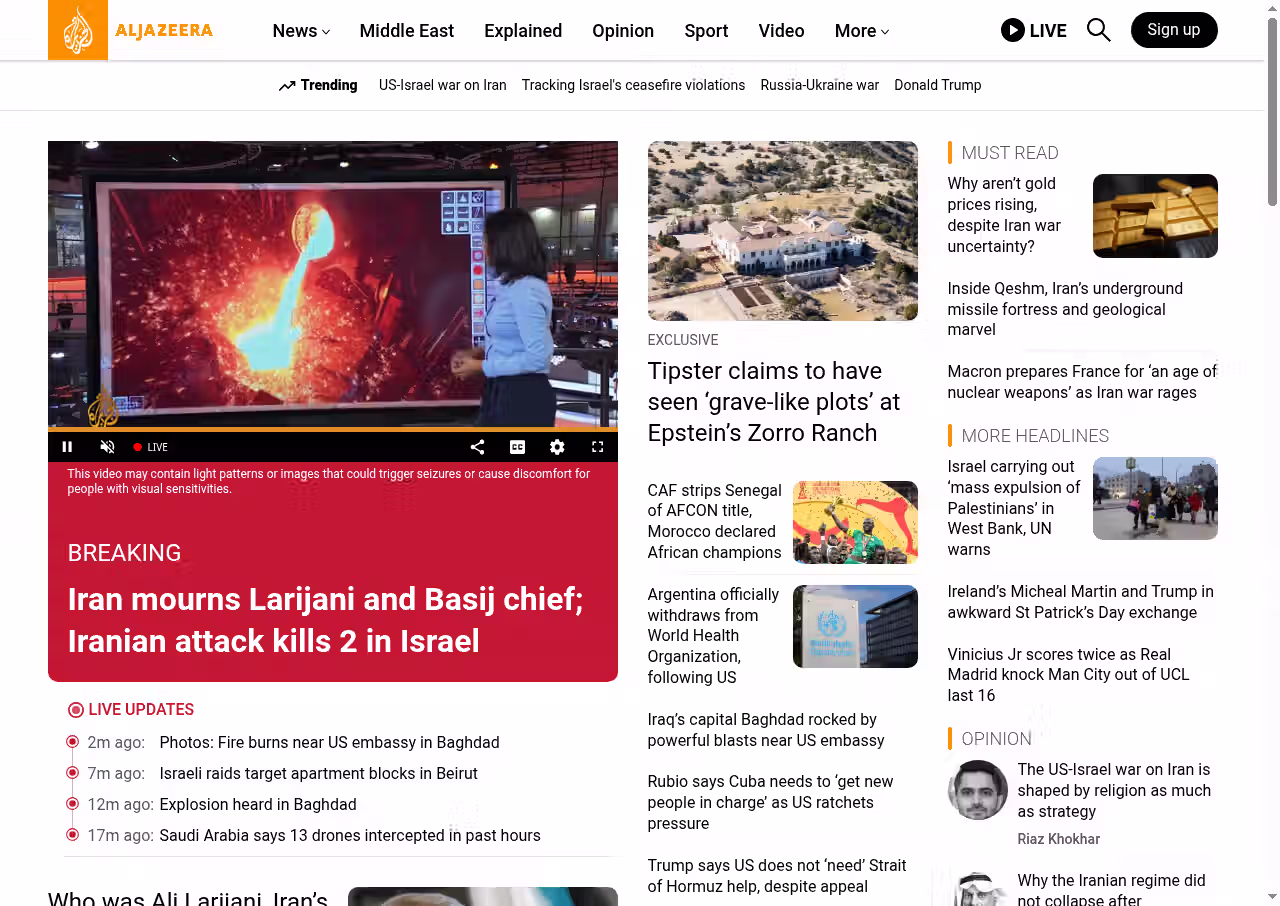Share the live video
This screenshot has height=906, width=1280.
478,447
